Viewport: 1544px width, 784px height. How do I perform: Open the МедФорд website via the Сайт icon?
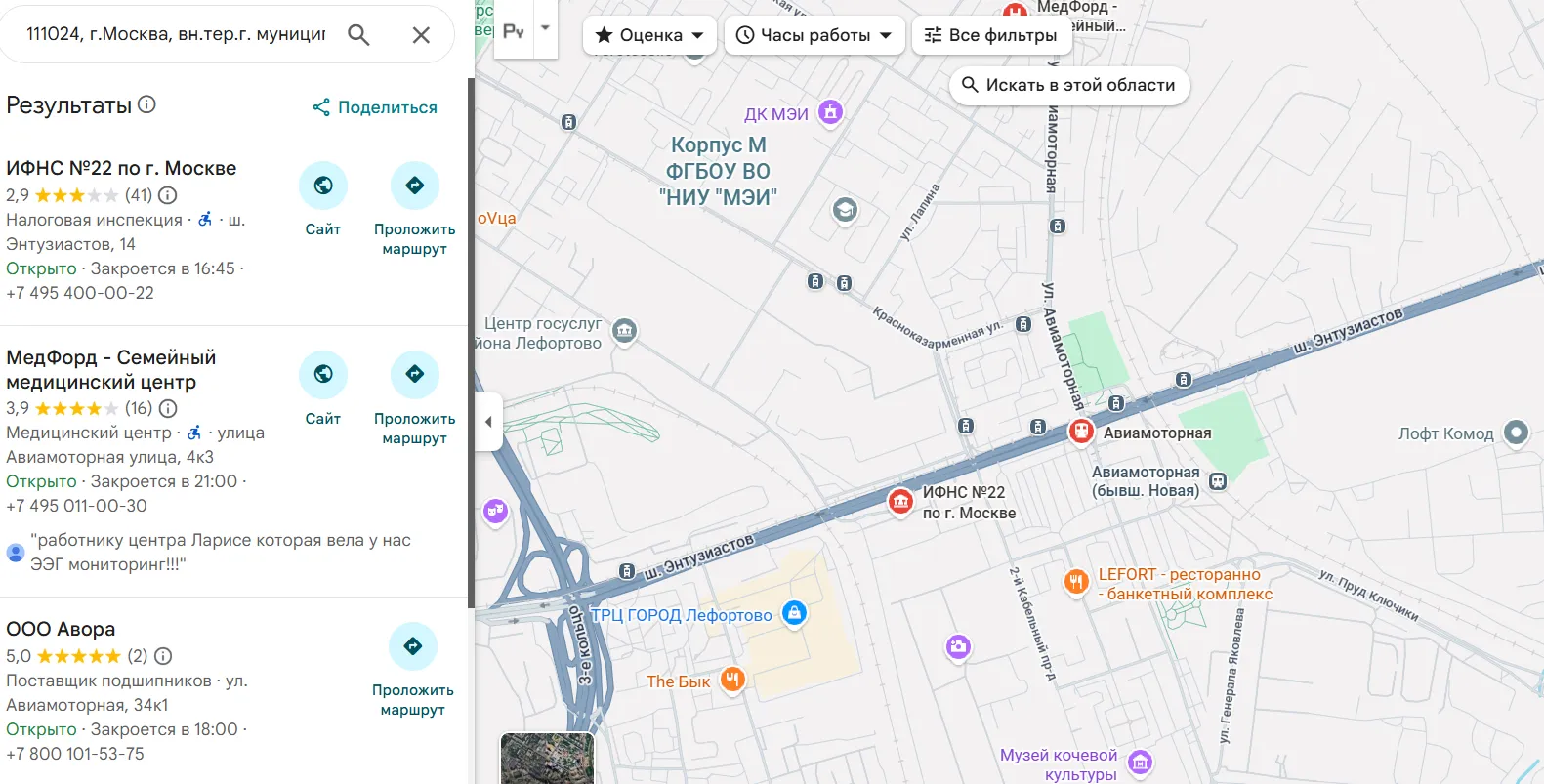(x=323, y=375)
